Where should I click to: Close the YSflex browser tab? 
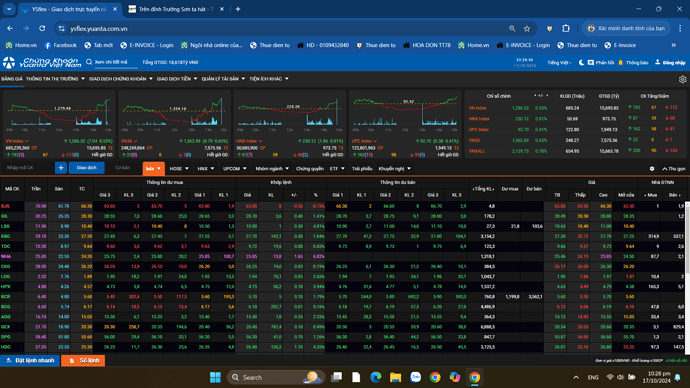pos(115,9)
